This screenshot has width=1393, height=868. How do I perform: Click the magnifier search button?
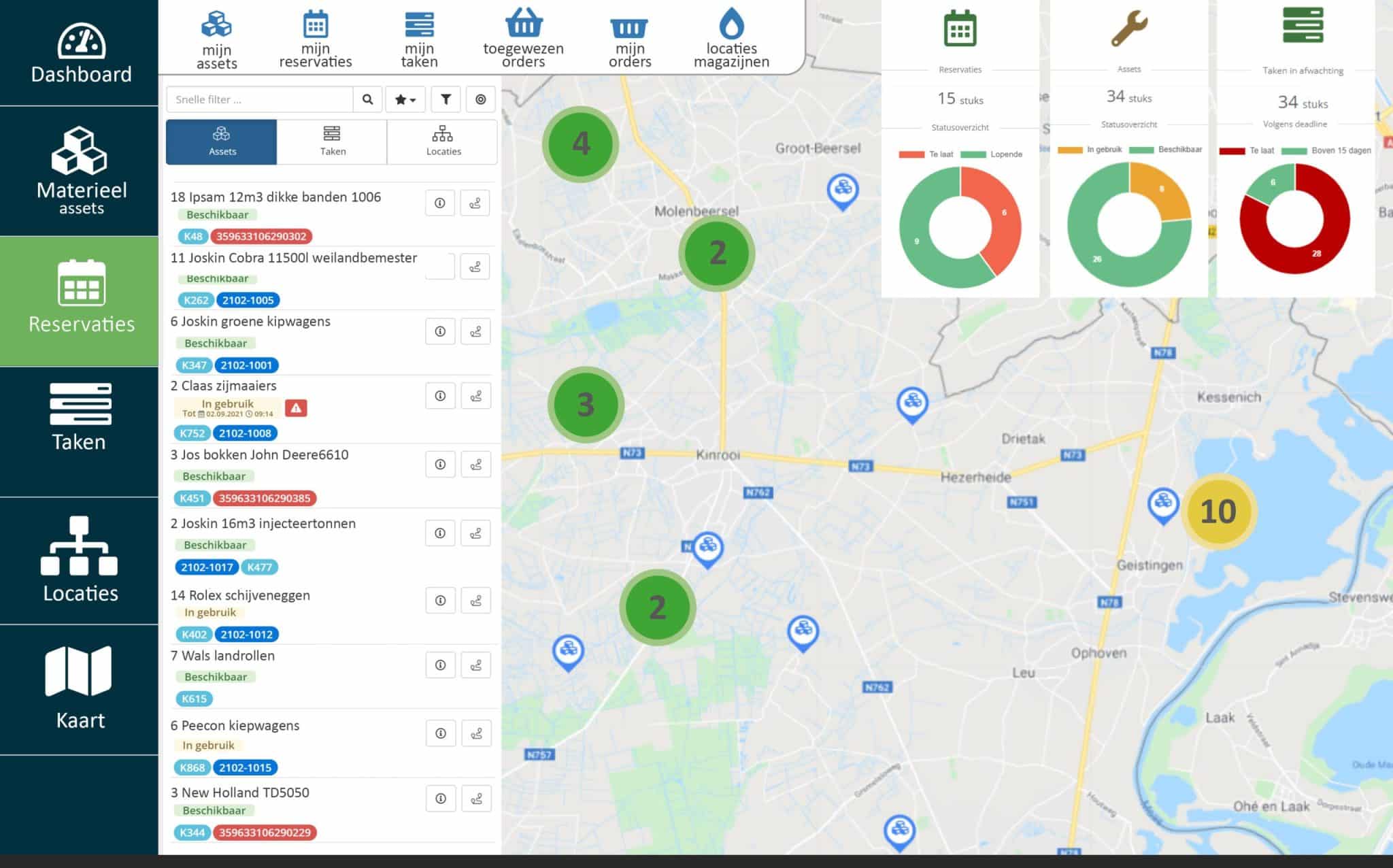(367, 99)
